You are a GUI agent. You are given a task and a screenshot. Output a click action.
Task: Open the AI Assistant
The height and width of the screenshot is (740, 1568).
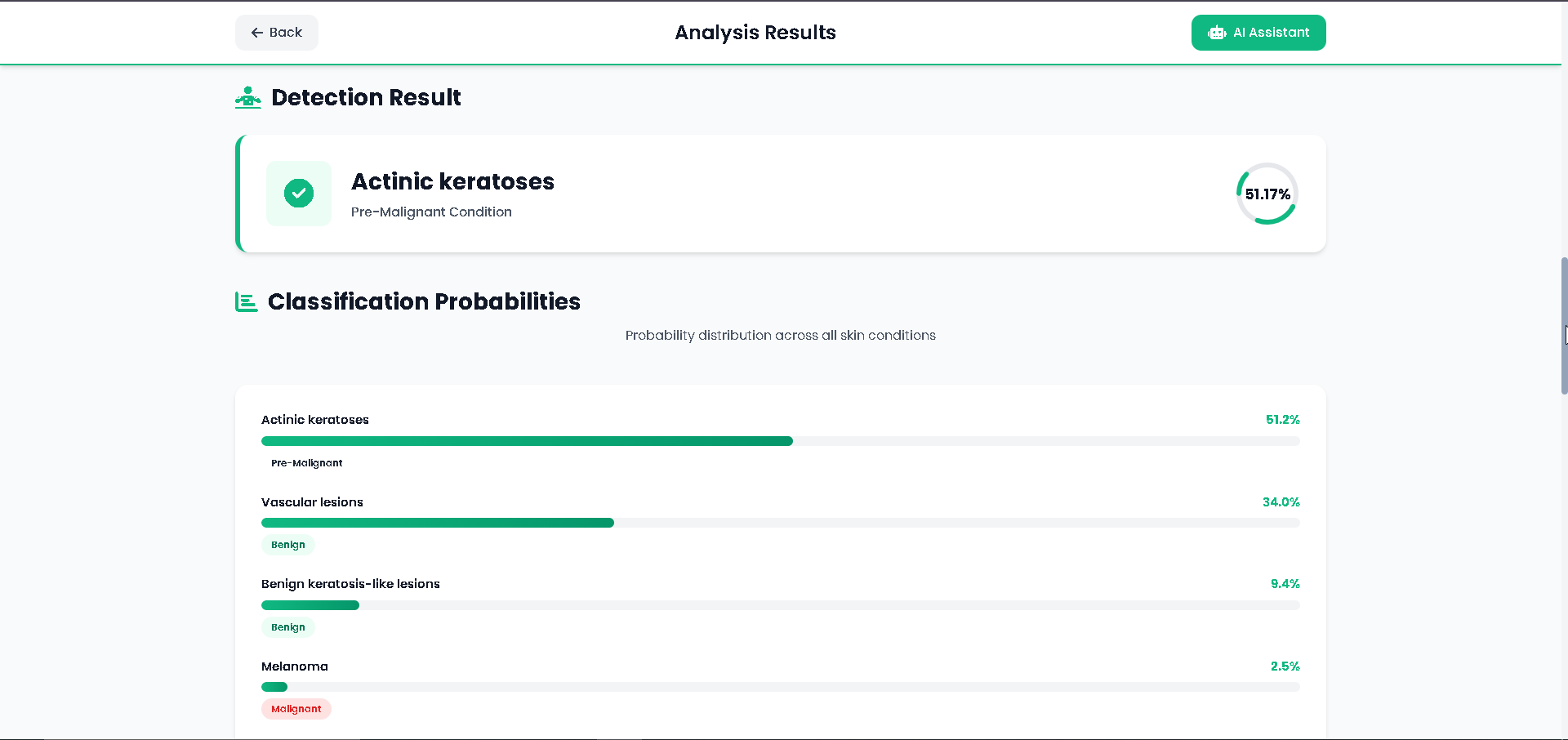click(x=1258, y=33)
